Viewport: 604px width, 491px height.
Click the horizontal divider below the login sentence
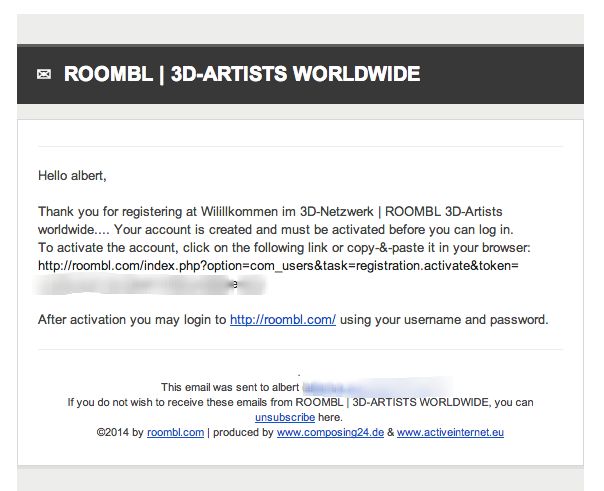(x=300, y=350)
